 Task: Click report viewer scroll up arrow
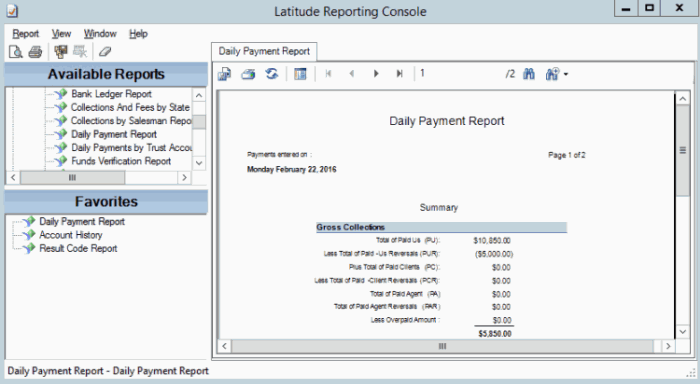coord(682,98)
